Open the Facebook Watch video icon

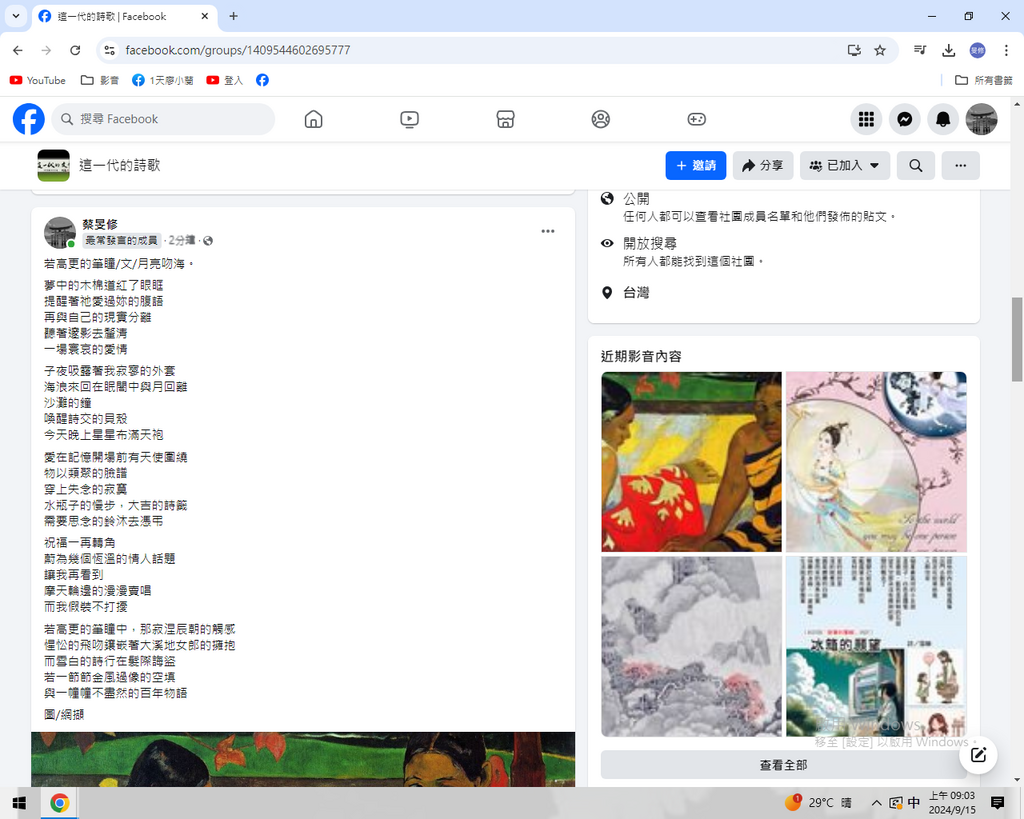pos(409,119)
